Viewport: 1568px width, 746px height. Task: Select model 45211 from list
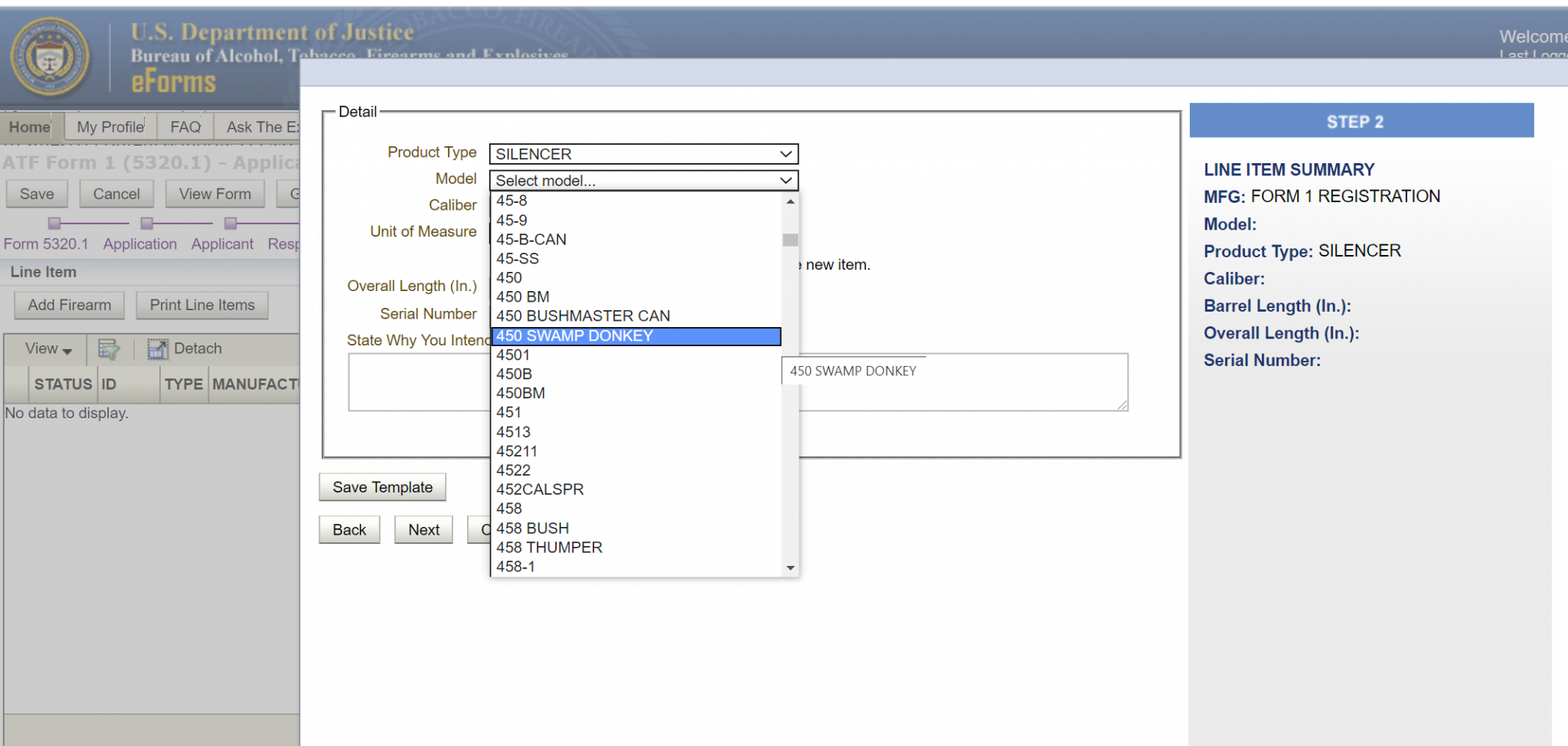(635, 452)
